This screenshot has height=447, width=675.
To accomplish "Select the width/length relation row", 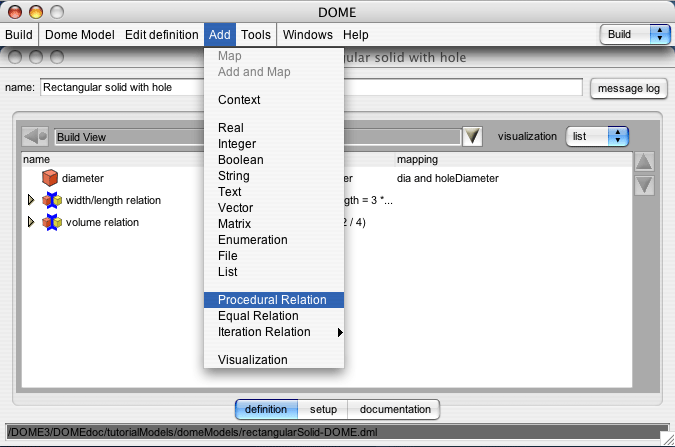I will 327,200.
